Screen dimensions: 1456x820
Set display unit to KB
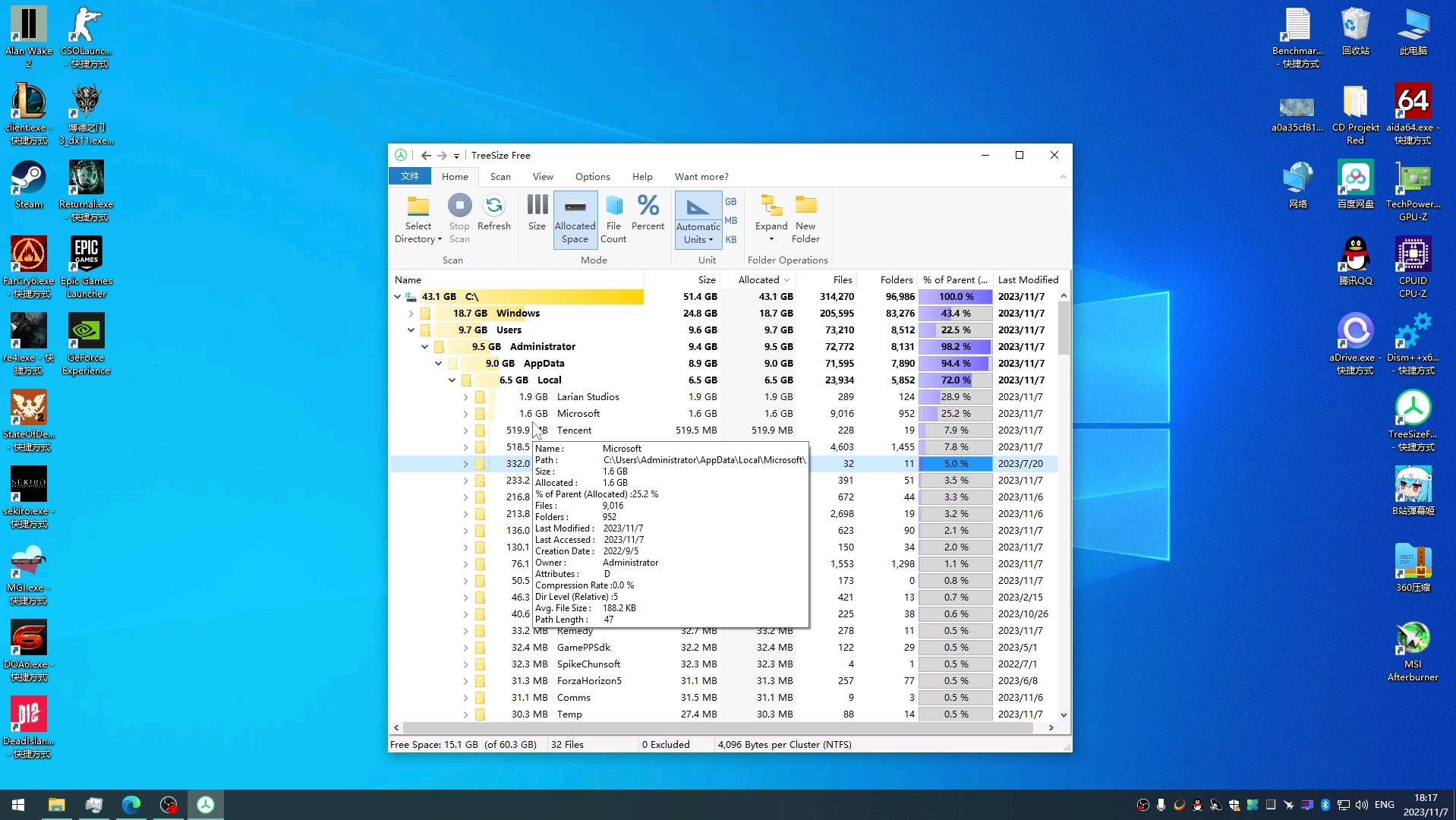point(730,240)
